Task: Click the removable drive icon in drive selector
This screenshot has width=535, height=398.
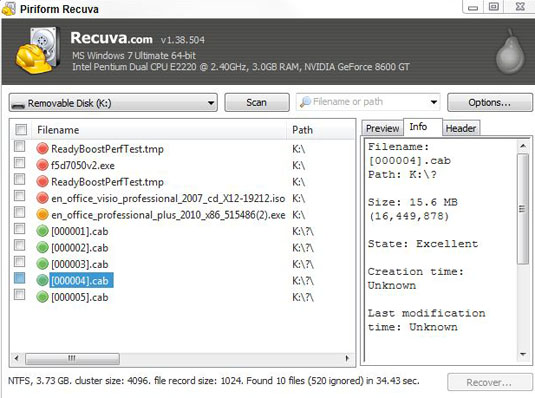Action: [x=18, y=105]
